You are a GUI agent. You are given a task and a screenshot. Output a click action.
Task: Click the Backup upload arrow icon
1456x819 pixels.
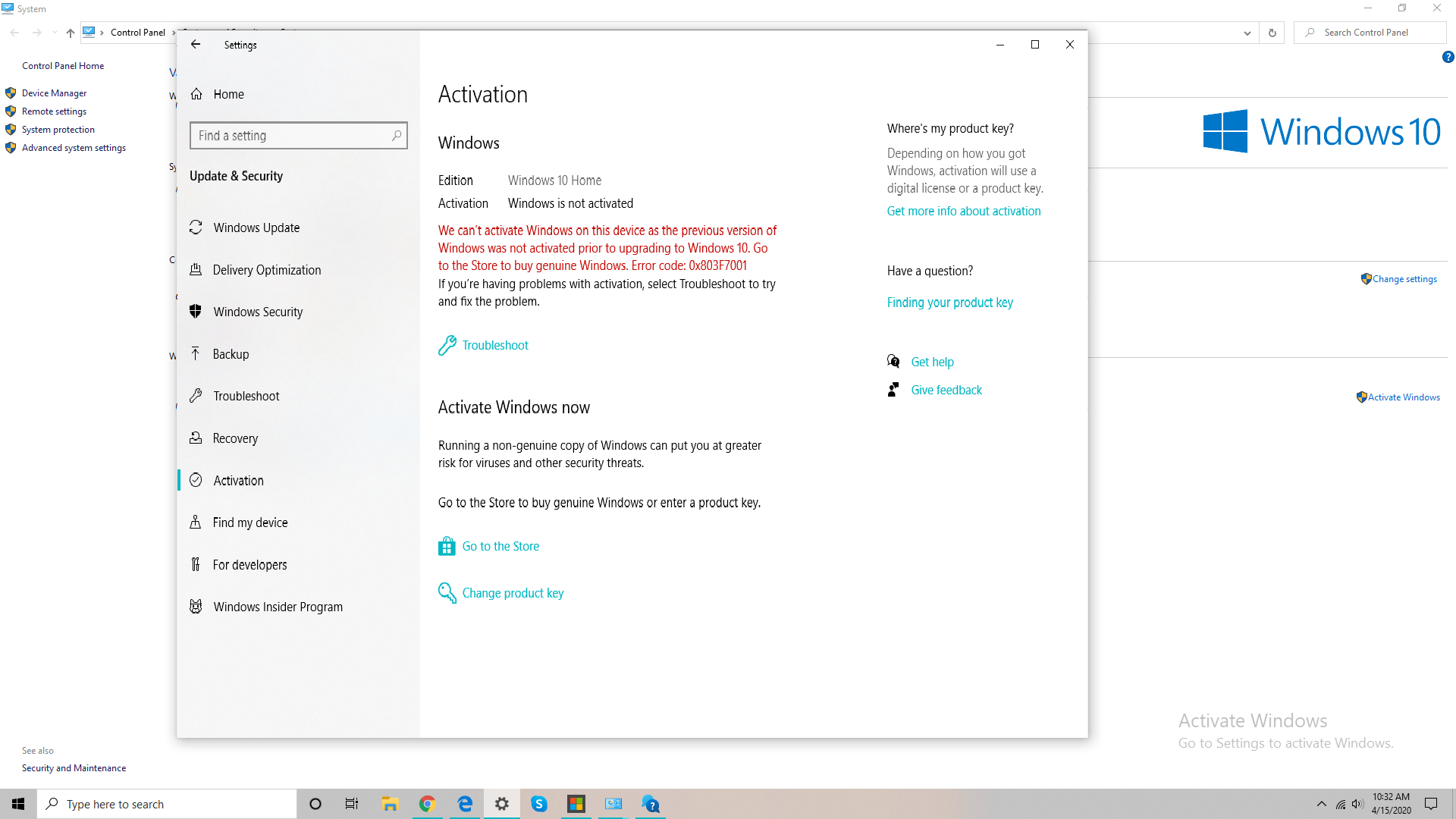pyautogui.click(x=196, y=353)
